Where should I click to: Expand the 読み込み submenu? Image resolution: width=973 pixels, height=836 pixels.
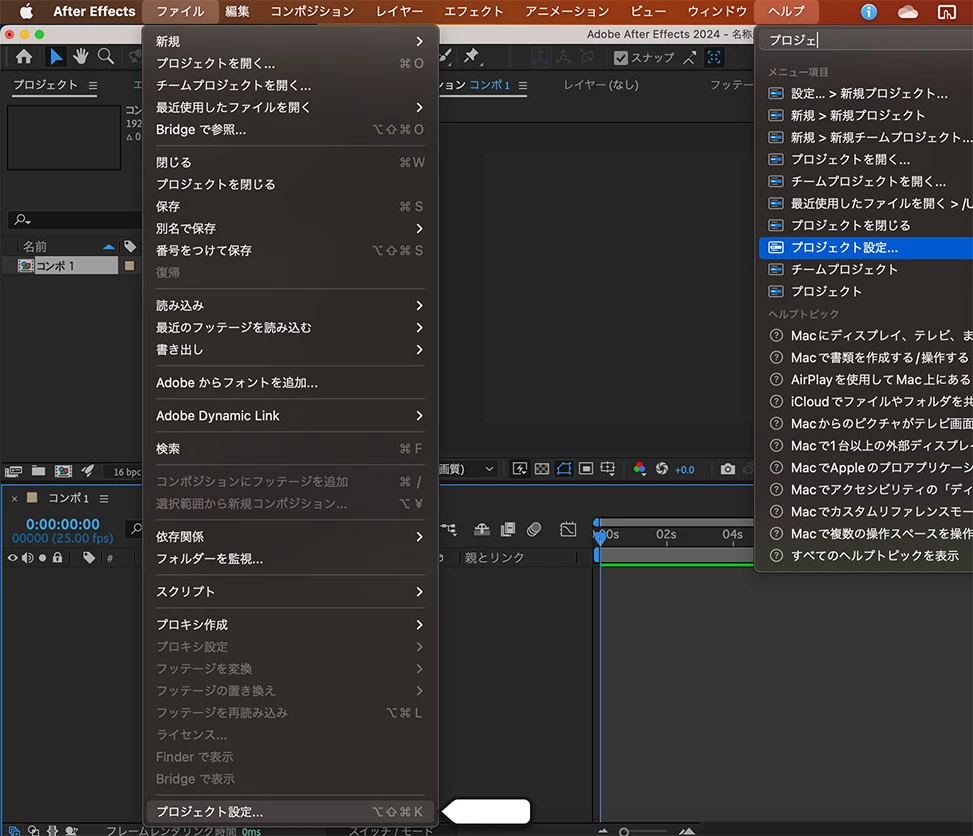pyautogui.click(x=290, y=305)
